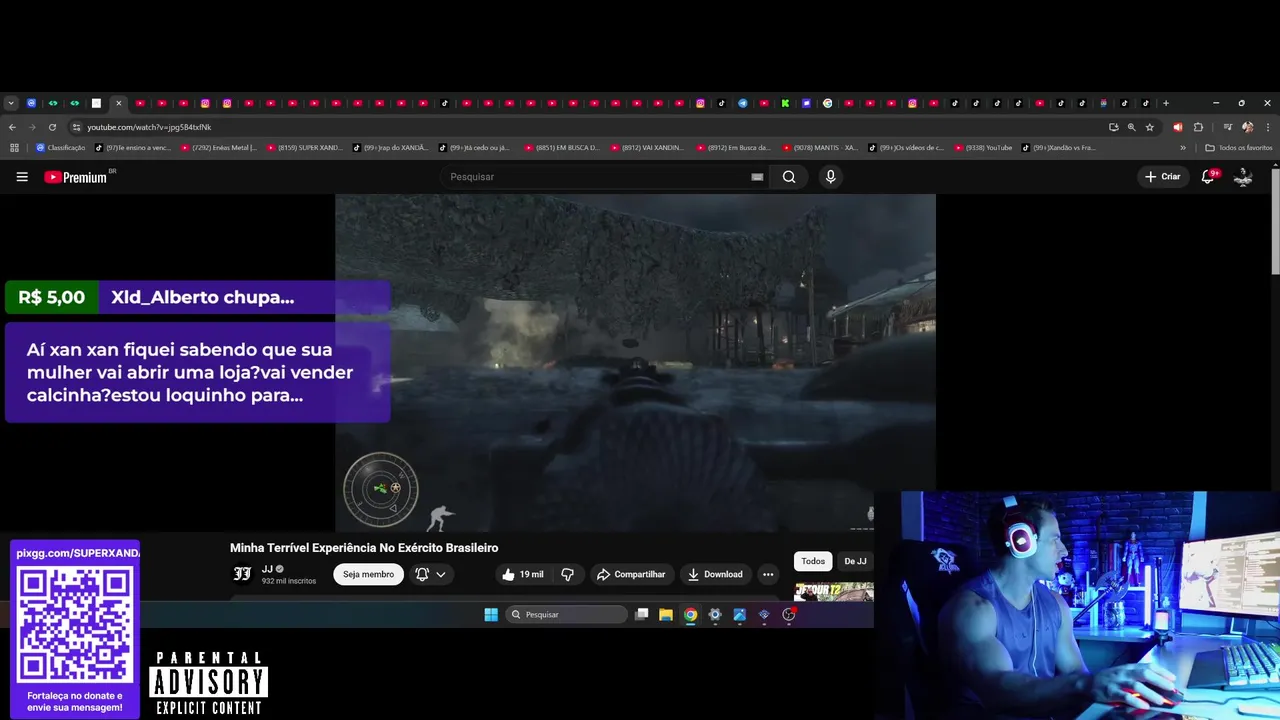Like the video showing 19 mil

click(x=523, y=574)
